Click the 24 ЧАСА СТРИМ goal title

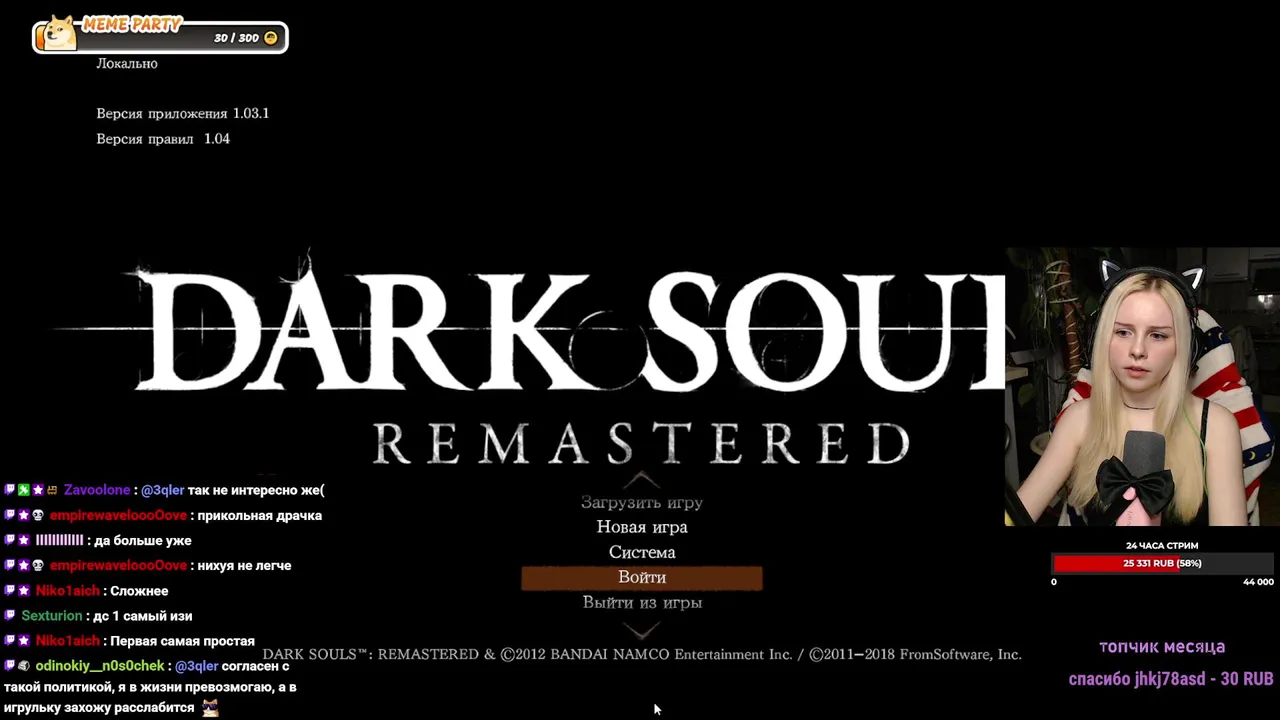(1162, 546)
